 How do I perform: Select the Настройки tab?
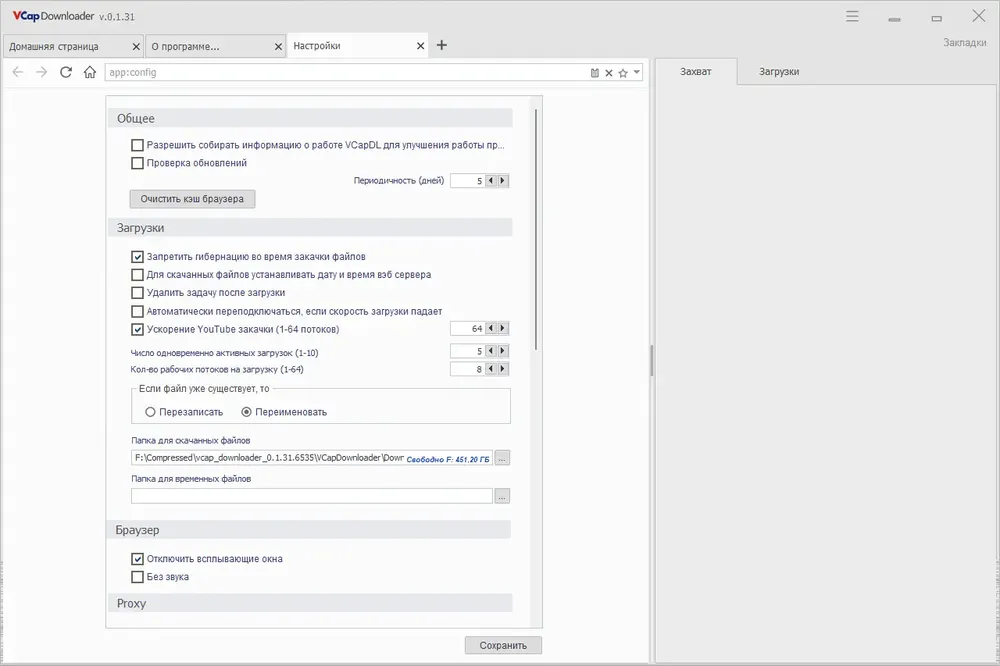point(357,46)
